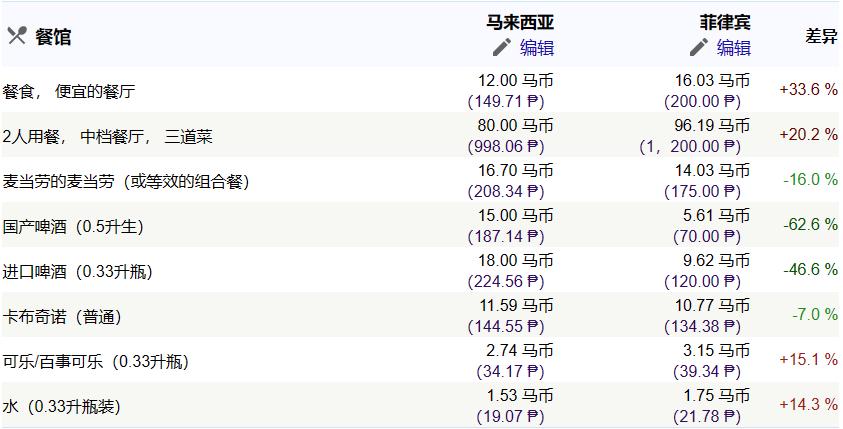Click the +33.6 % difference value

pyautogui.click(x=809, y=89)
